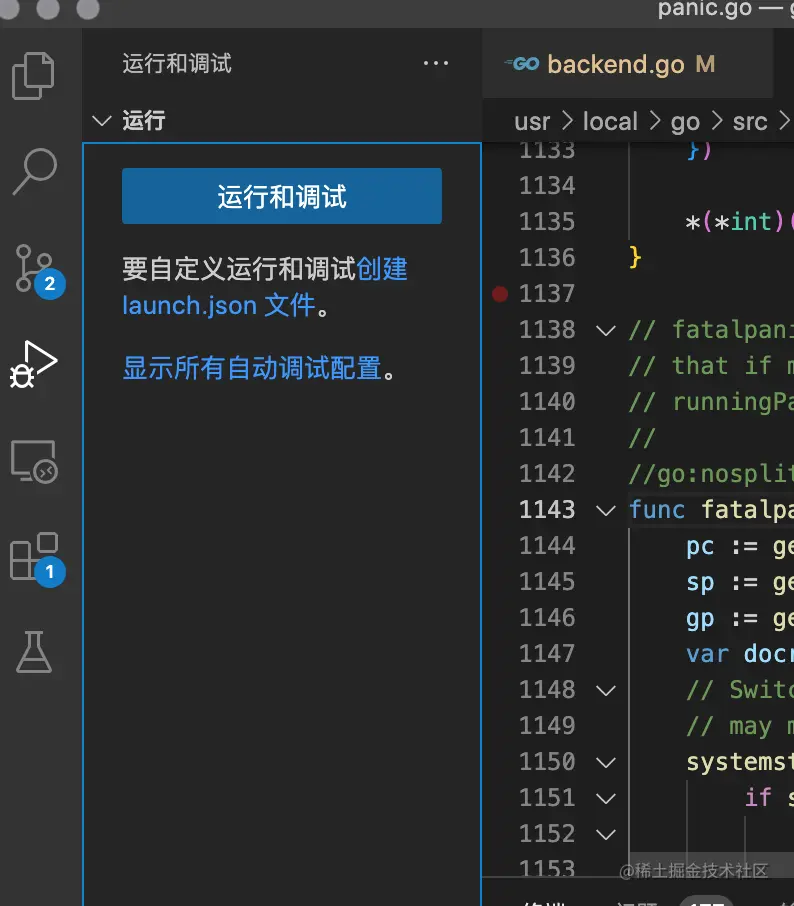Screen dimensions: 794x906
Task: Collapse the 运行 section
Action: (102, 121)
